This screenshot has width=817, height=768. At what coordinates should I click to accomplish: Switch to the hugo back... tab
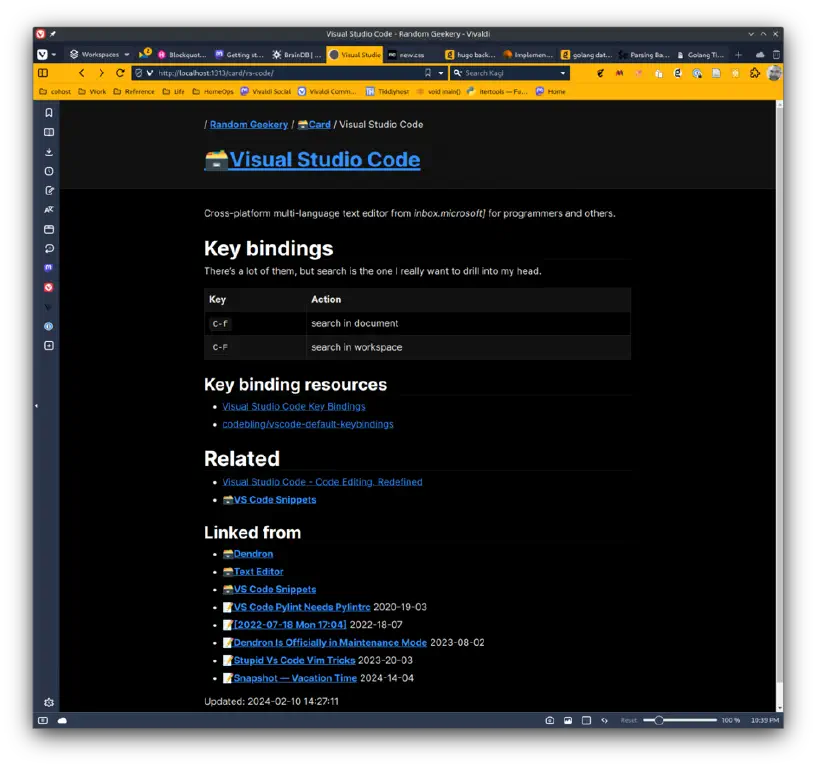tap(470, 54)
